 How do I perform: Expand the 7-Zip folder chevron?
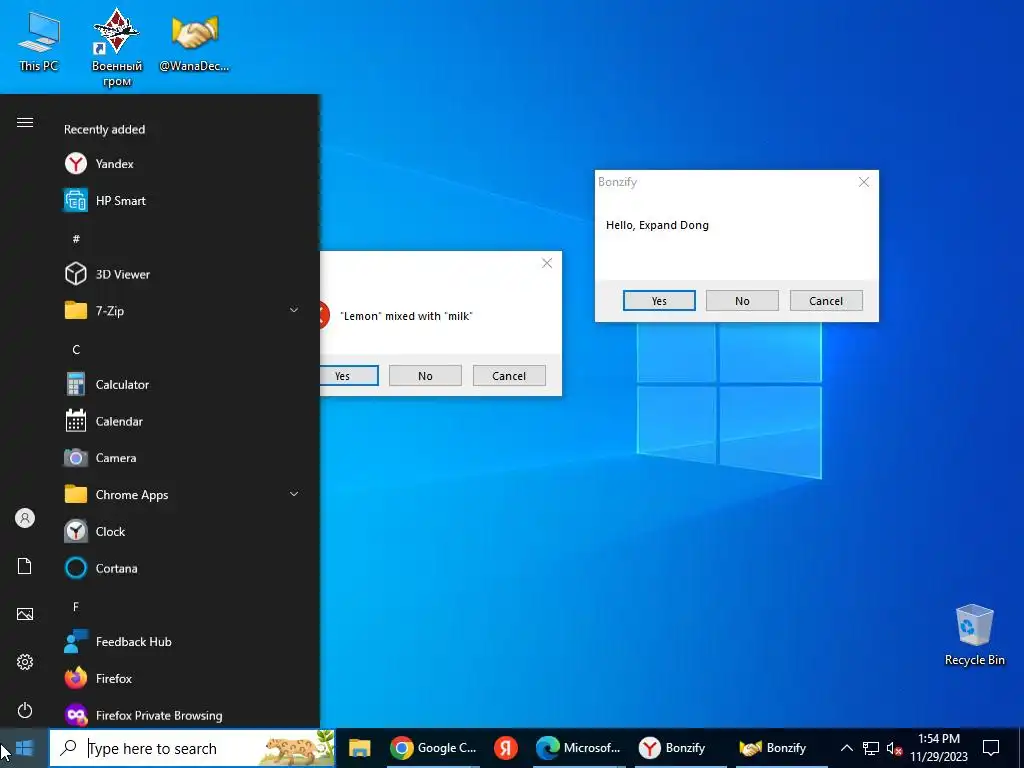tap(294, 311)
